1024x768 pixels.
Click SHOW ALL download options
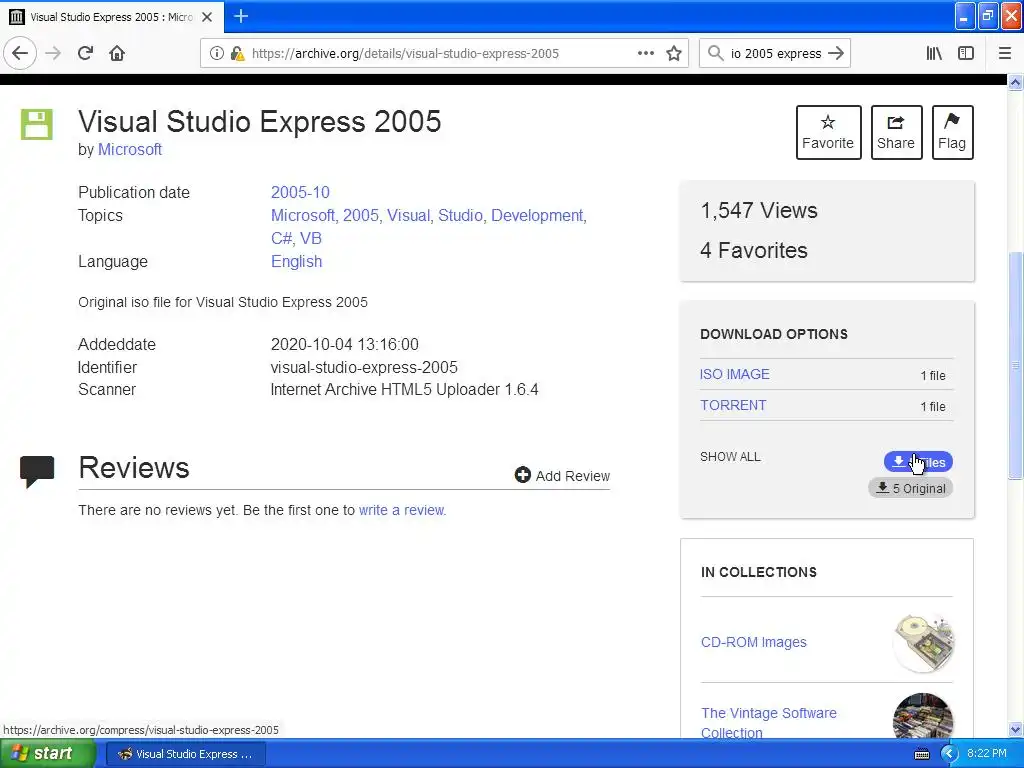tap(730, 456)
